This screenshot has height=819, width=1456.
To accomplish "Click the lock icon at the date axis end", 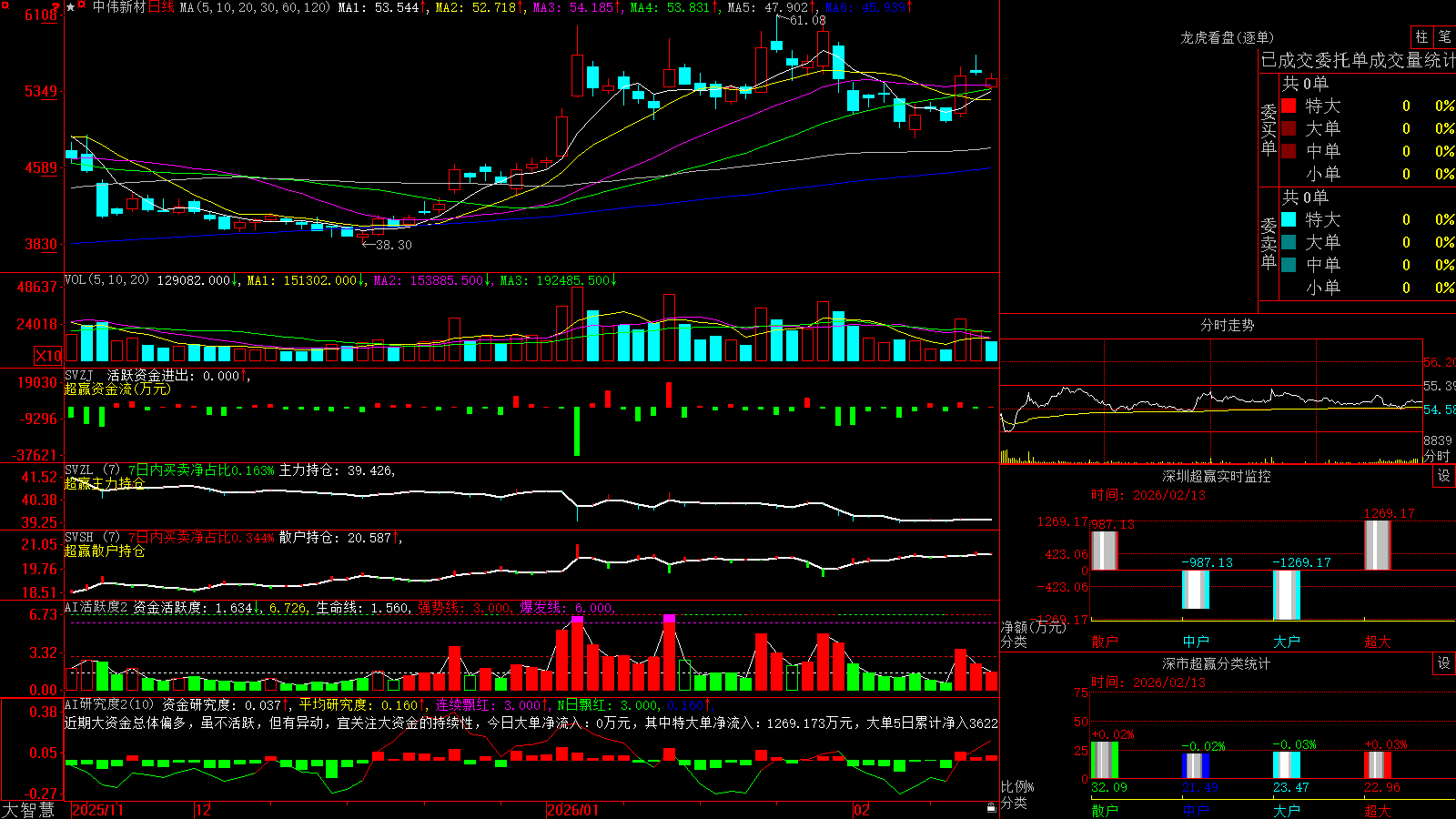I will click(x=991, y=808).
